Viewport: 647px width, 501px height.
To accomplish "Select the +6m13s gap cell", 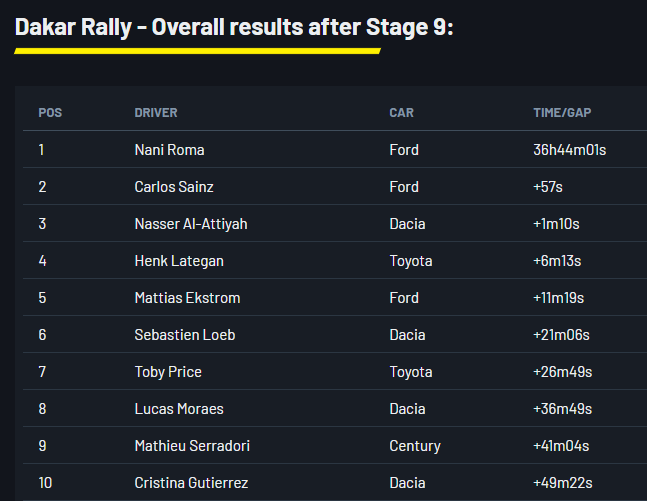I will click(557, 261).
